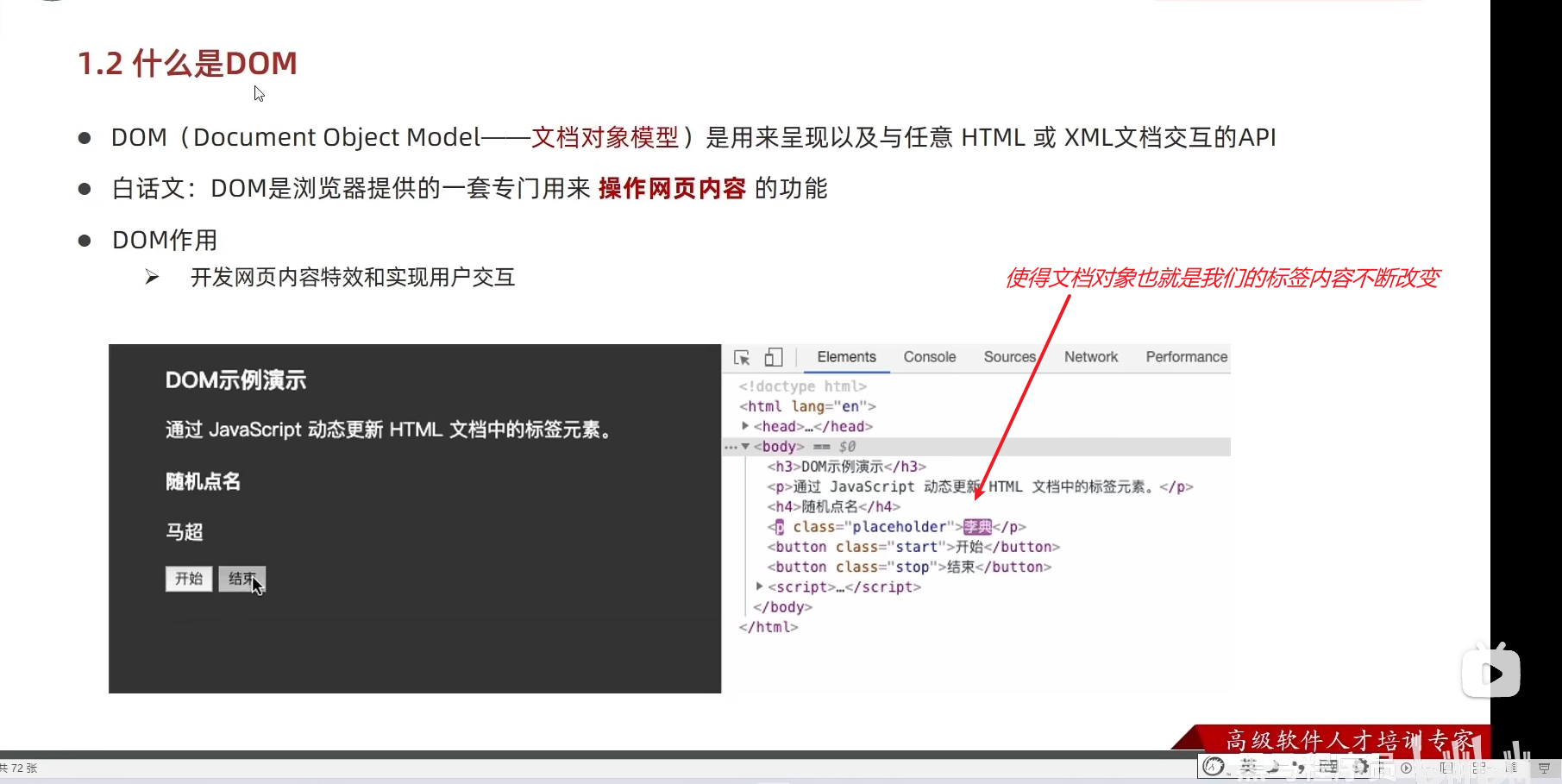This screenshot has width=1562, height=784.
Task: Collapse the <body> node triangle
Action: [745, 447]
